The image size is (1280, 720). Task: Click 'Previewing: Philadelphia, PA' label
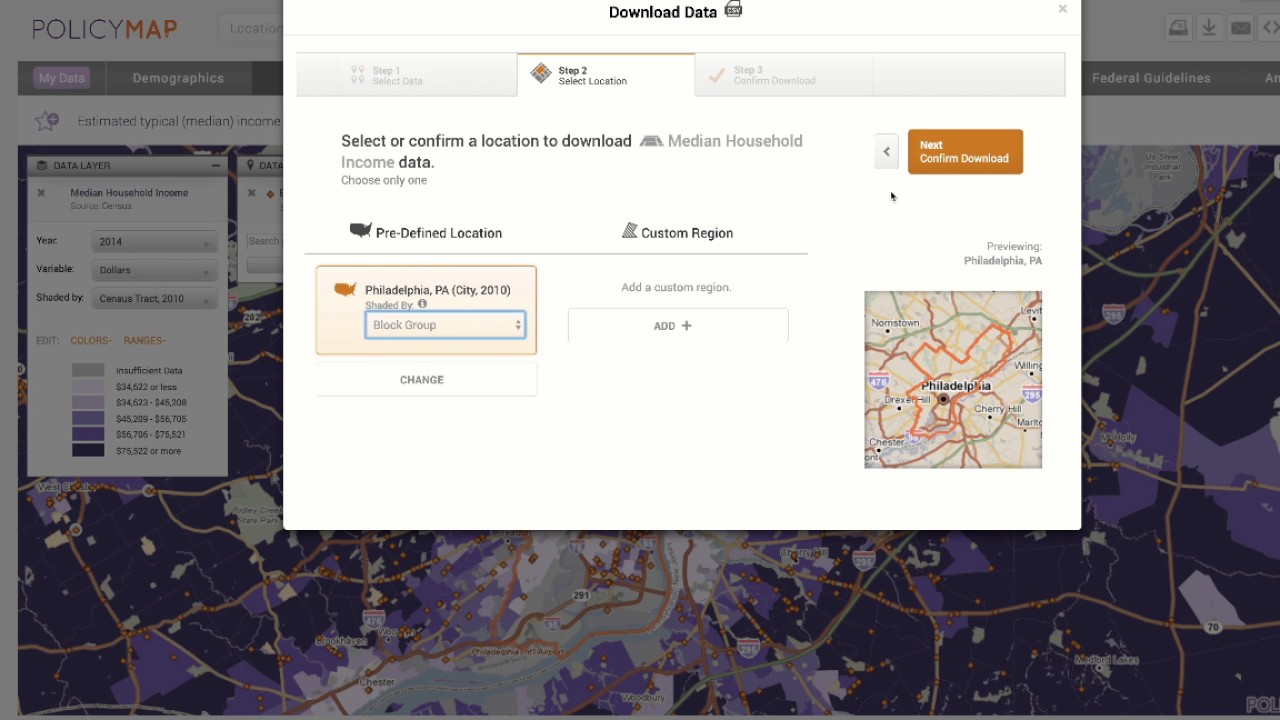click(x=1003, y=253)
